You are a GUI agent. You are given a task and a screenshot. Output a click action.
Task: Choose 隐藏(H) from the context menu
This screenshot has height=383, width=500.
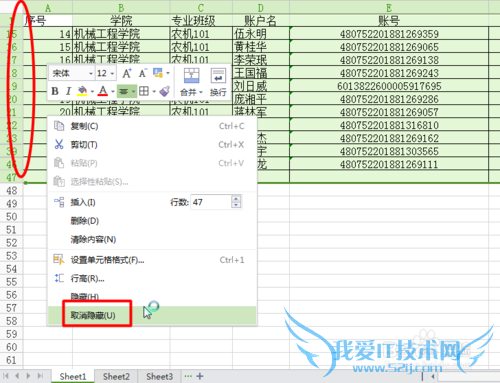coord(152,296)
